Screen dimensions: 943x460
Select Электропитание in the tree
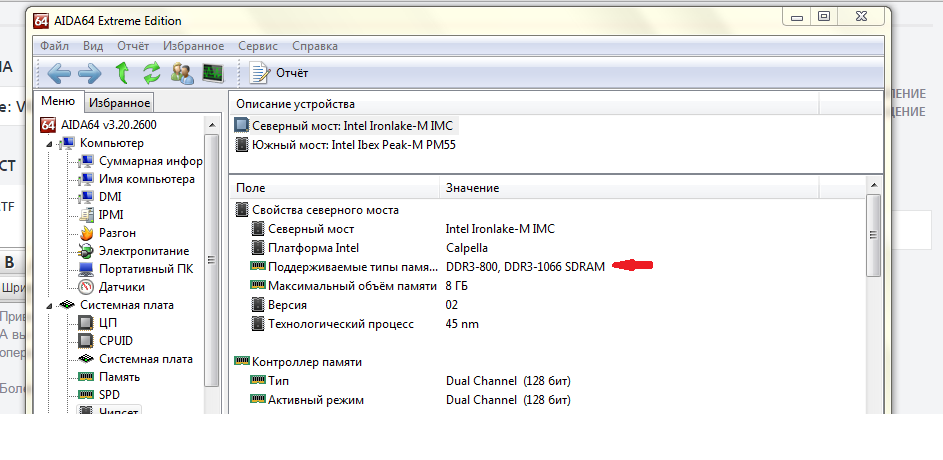coord(143,251)
